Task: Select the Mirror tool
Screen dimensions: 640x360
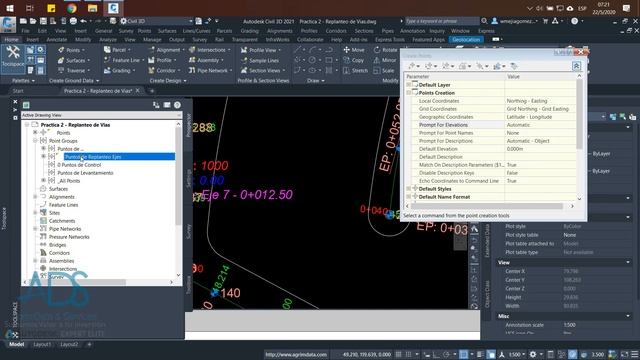Action: pos(384,60)
